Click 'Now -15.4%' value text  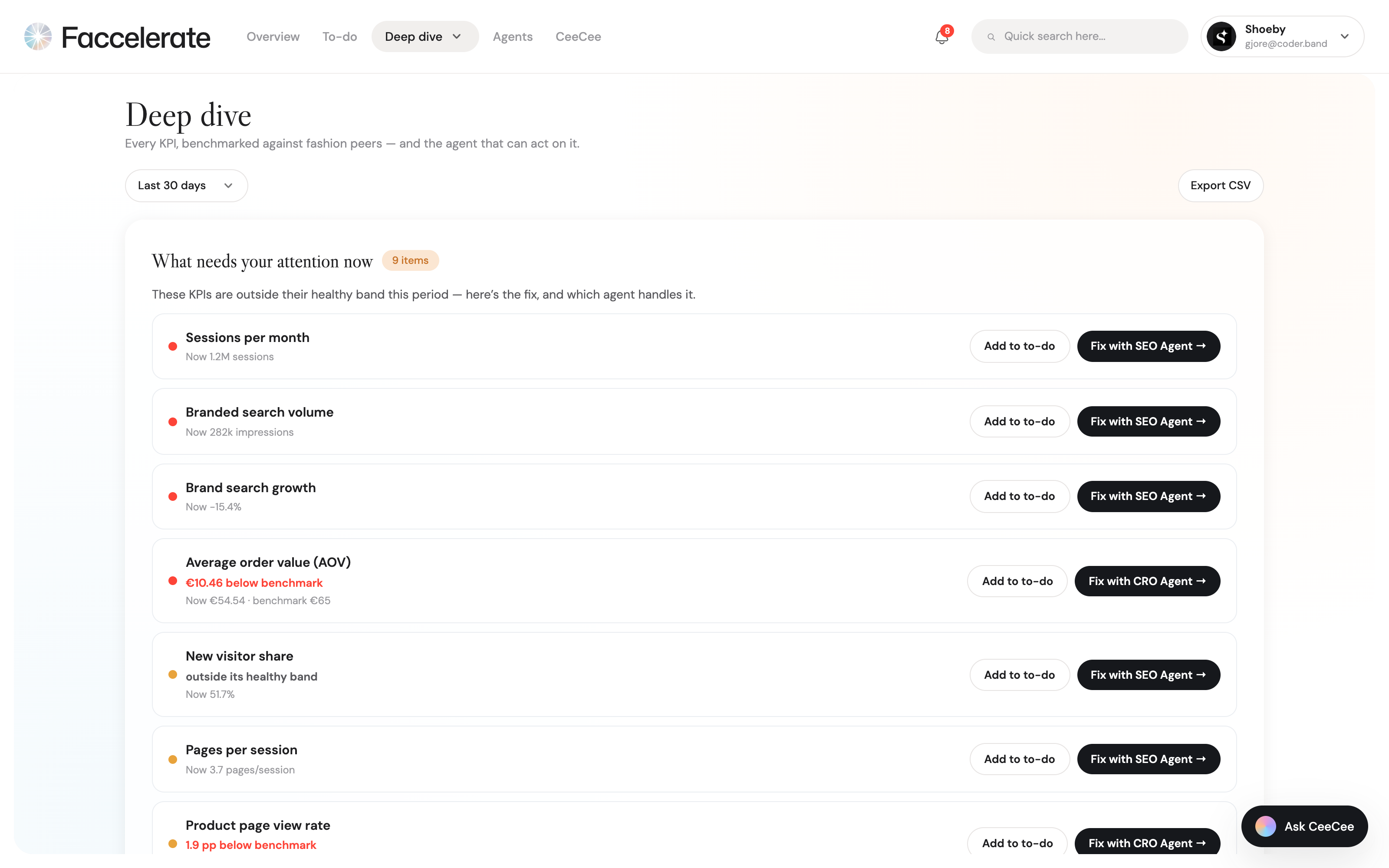pos(214,507)
